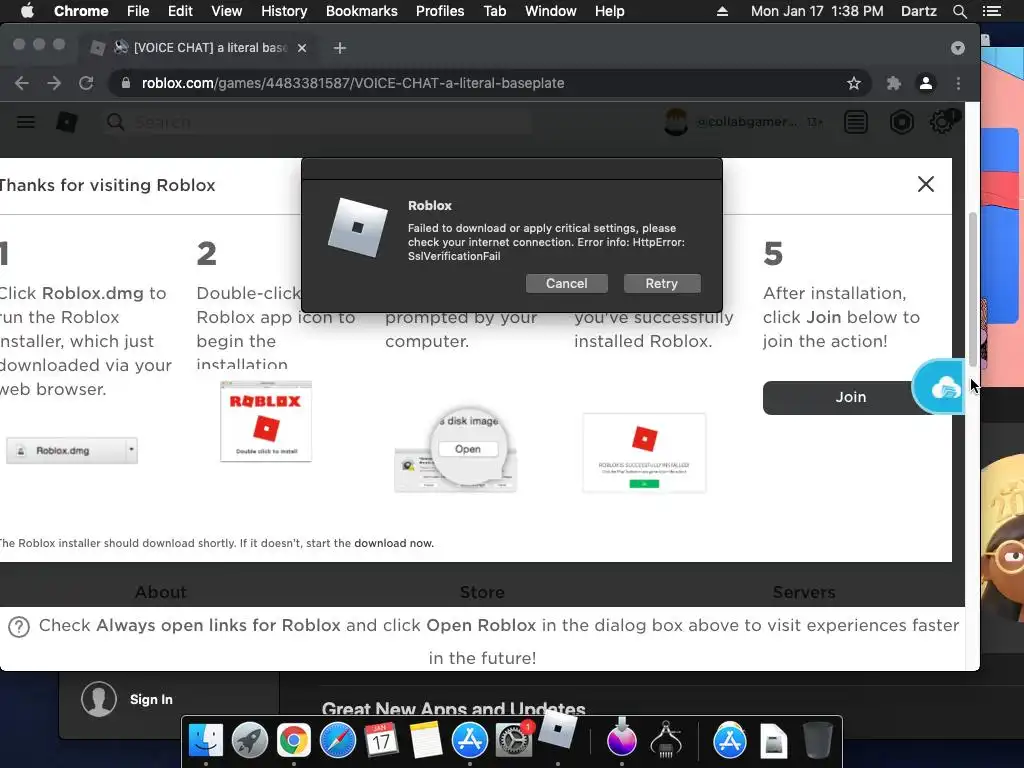Switch to the Store tab
The height and width of the screenshot is (768, 1024).
482,592
